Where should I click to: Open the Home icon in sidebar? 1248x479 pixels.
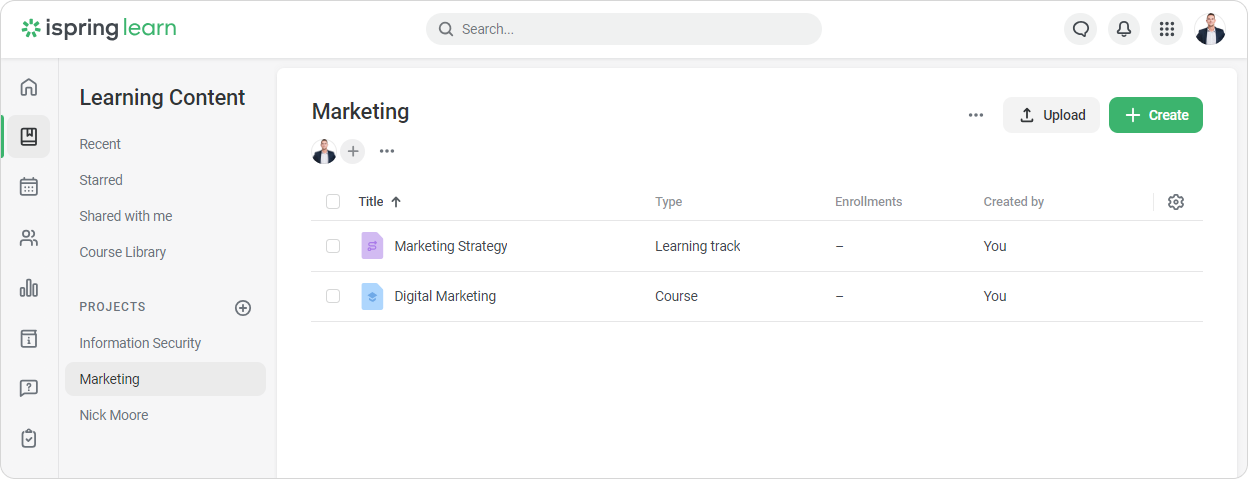click(x=29, y=87)
